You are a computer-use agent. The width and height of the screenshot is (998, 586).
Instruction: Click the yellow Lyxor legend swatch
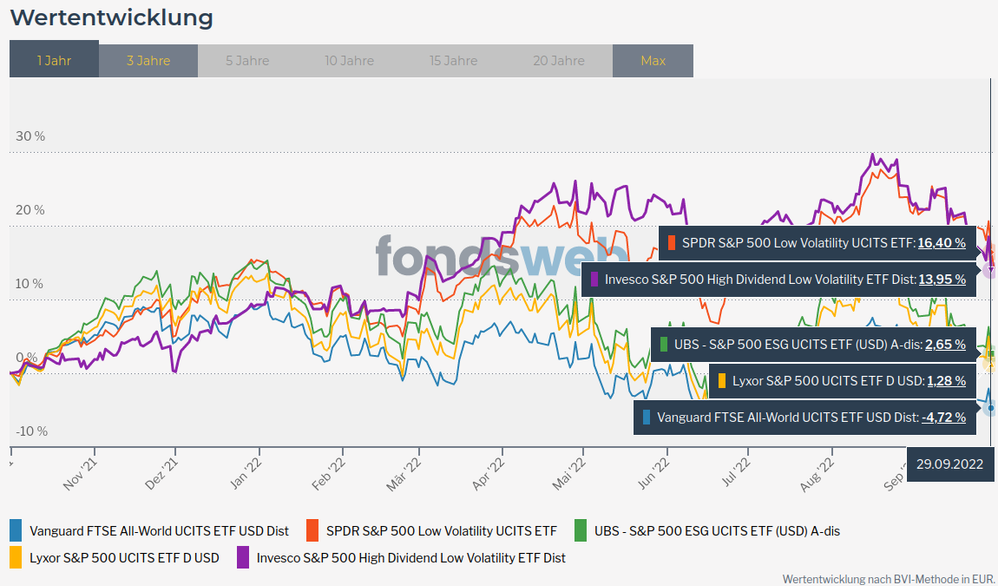point(16,557)
